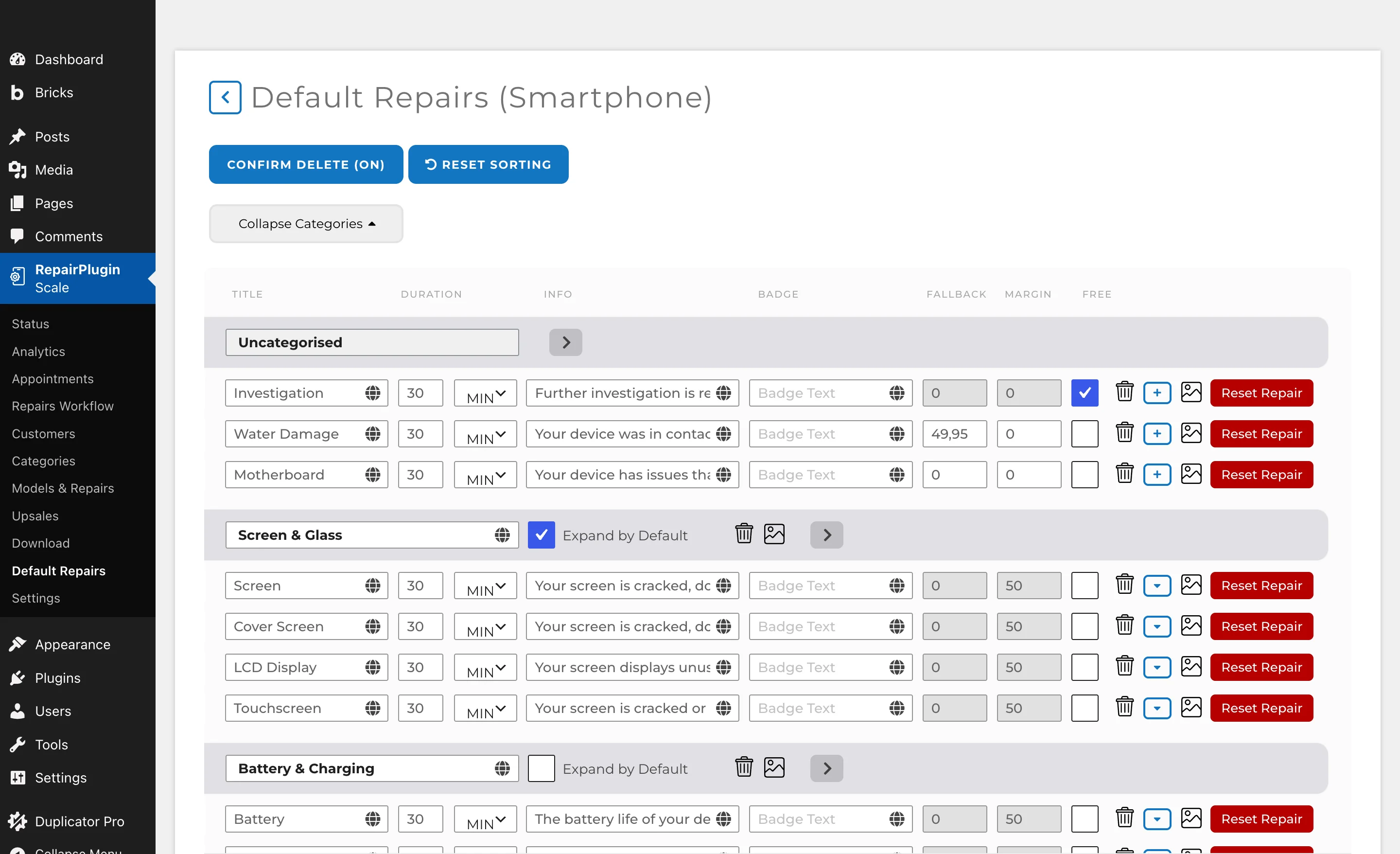
Task: Check Free checkbox in Battery row
Action: pyautogui.click(x=1084, y=819)
